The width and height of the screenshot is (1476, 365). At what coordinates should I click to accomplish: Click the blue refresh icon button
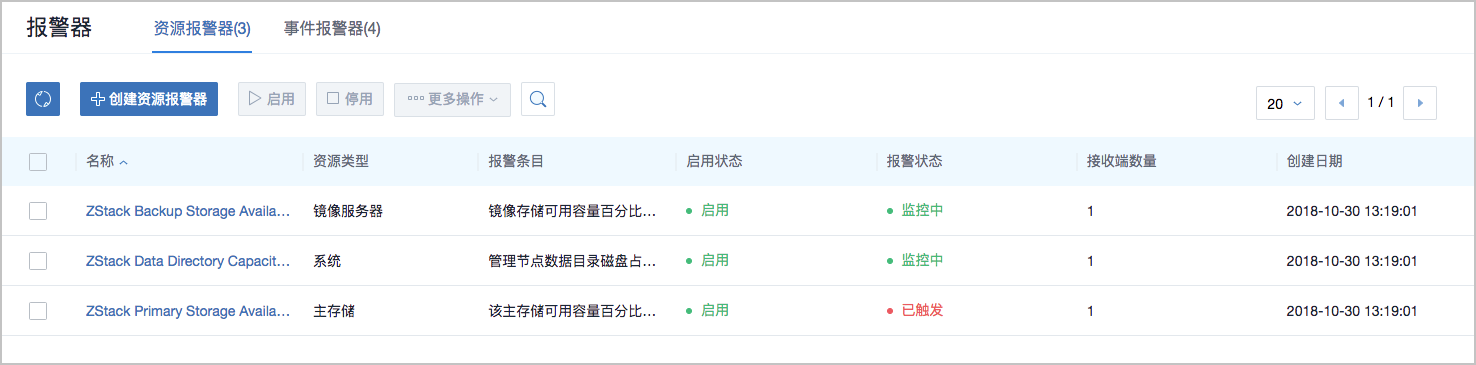coord(43,99)
